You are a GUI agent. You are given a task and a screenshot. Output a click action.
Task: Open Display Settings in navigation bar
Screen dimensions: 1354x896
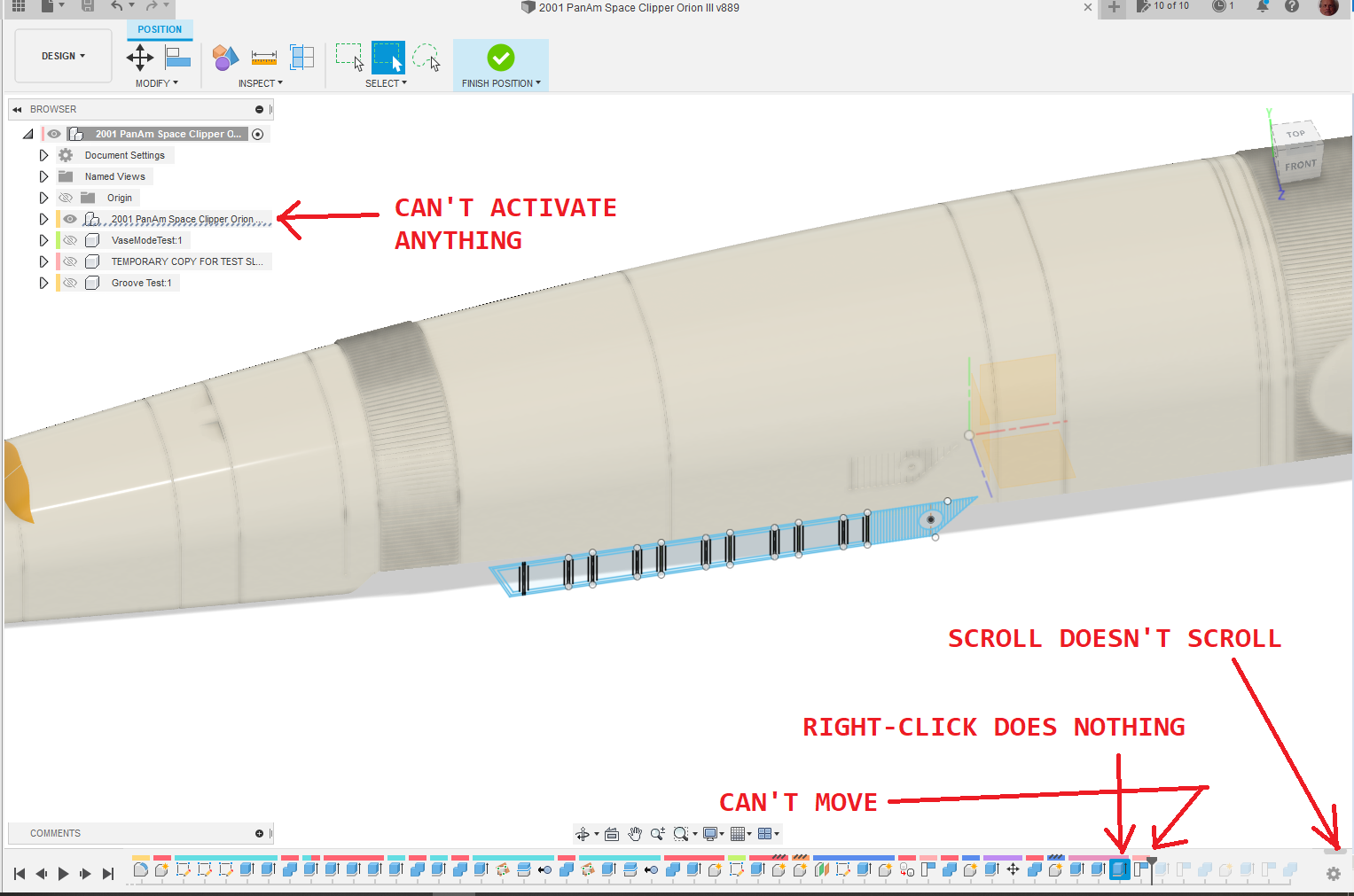click(x=710, y=834)
